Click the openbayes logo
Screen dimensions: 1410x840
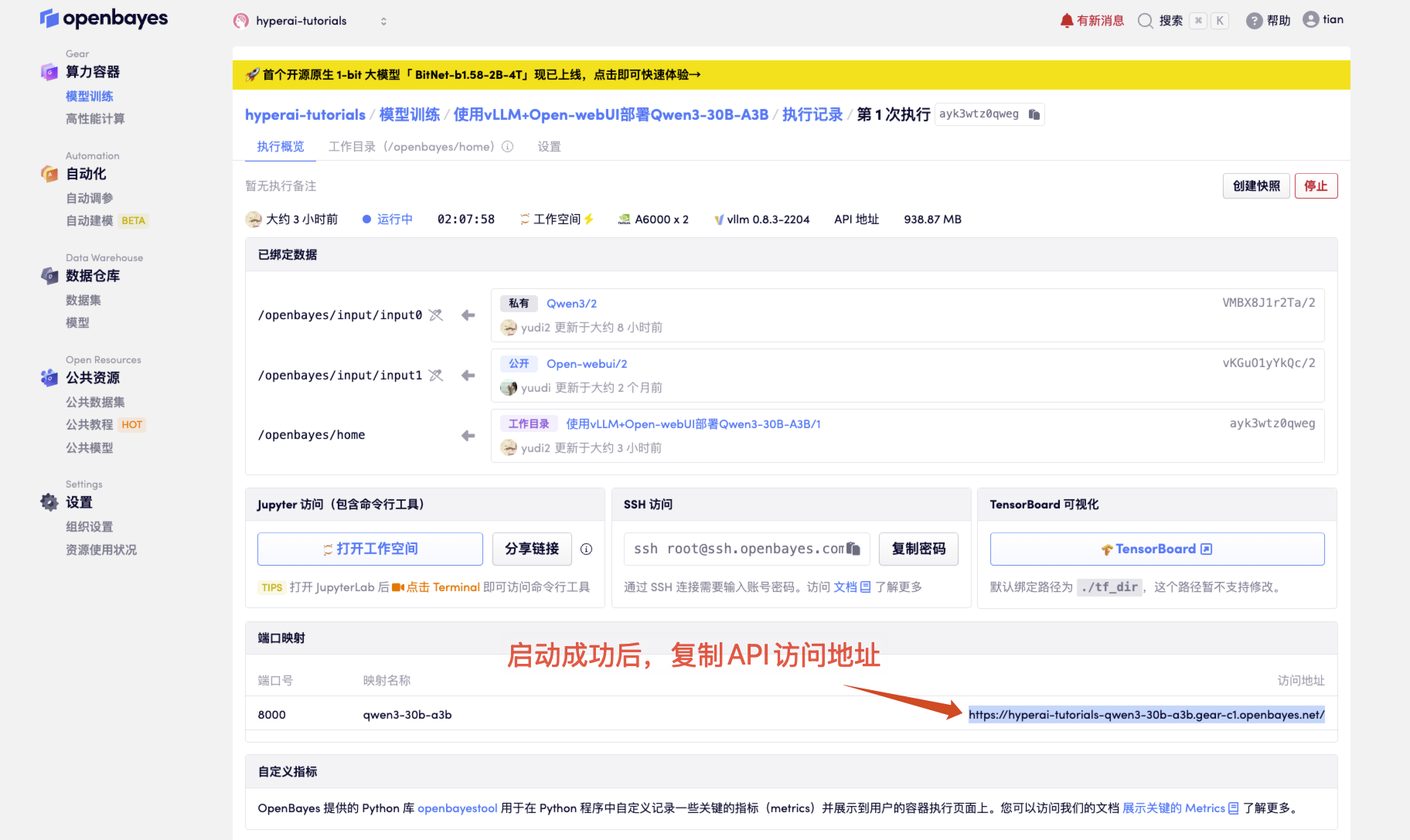pos(104,19)
